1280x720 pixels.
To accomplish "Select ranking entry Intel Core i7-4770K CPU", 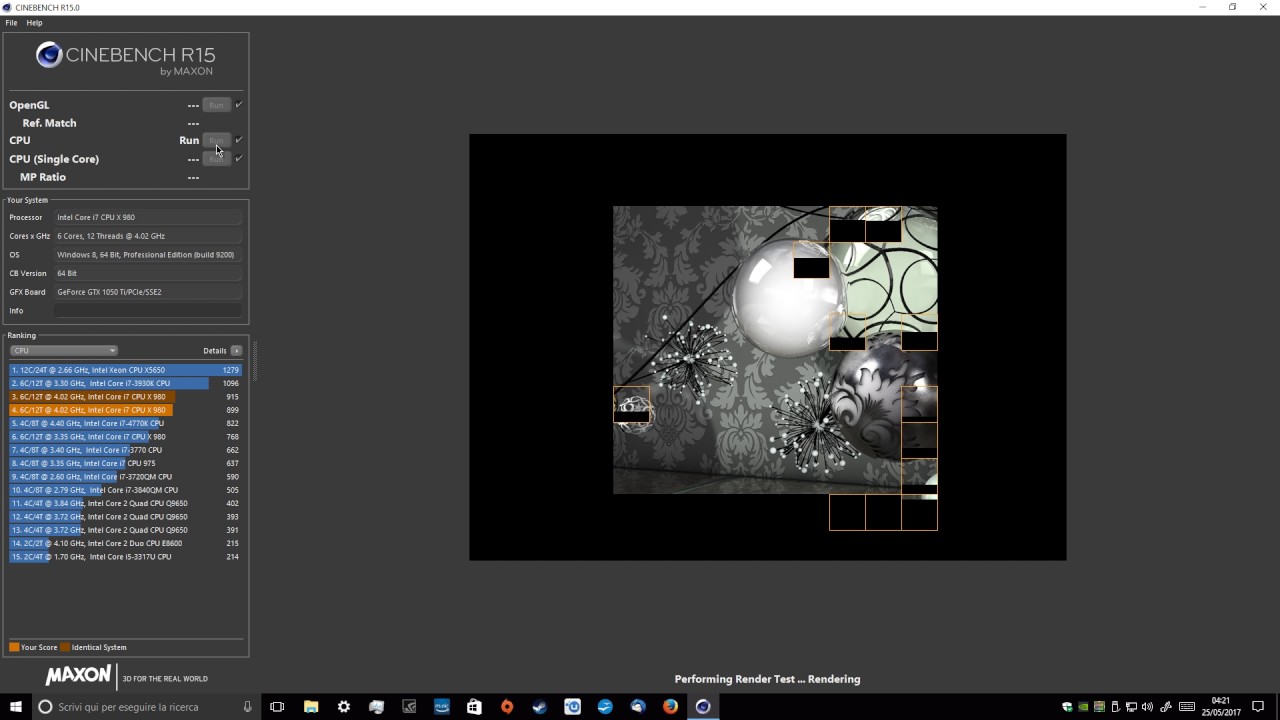I will point(125,423).
